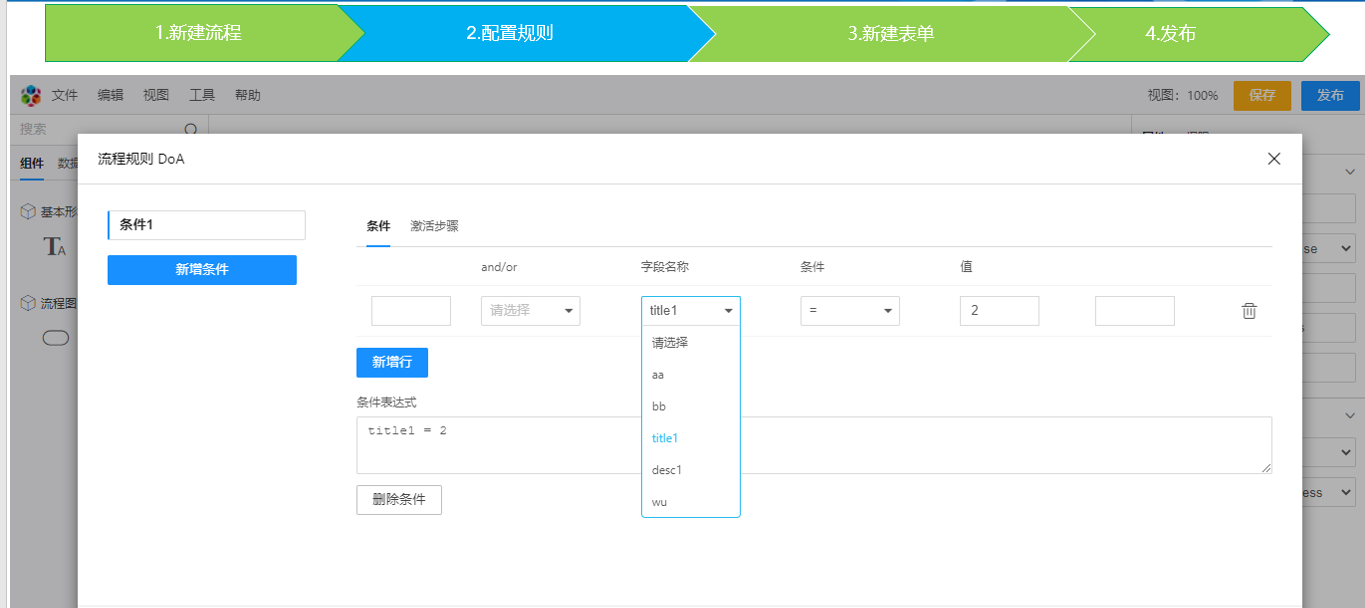Click the cube icon beside 流程图

[28, 303]
